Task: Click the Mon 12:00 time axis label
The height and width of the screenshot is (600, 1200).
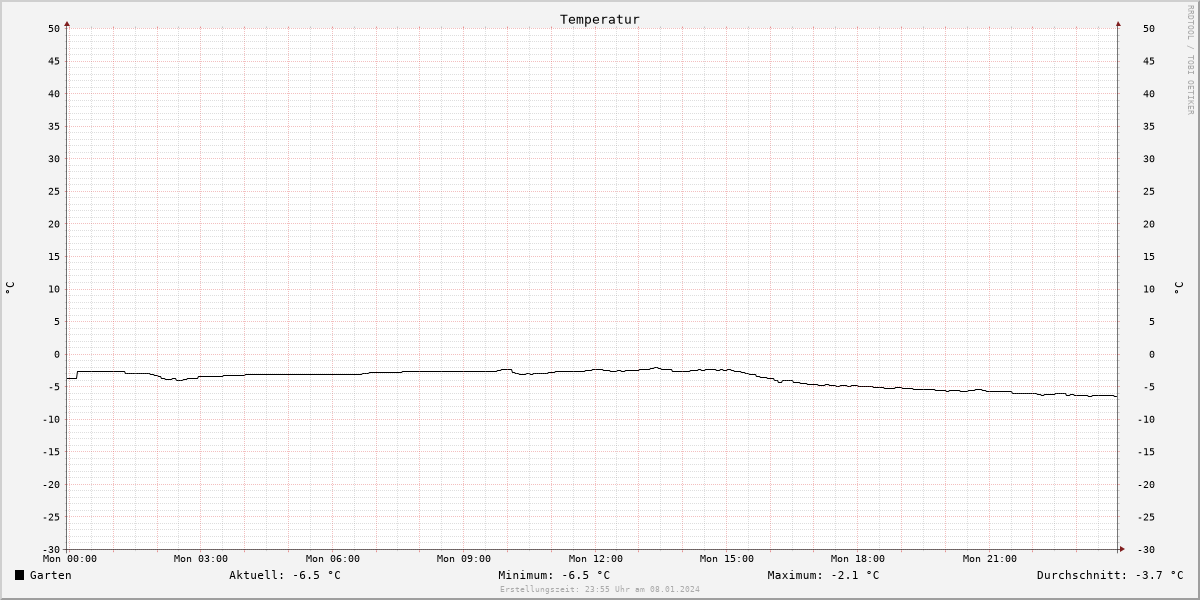Action: pyautogui.click(x=596, y=559)
